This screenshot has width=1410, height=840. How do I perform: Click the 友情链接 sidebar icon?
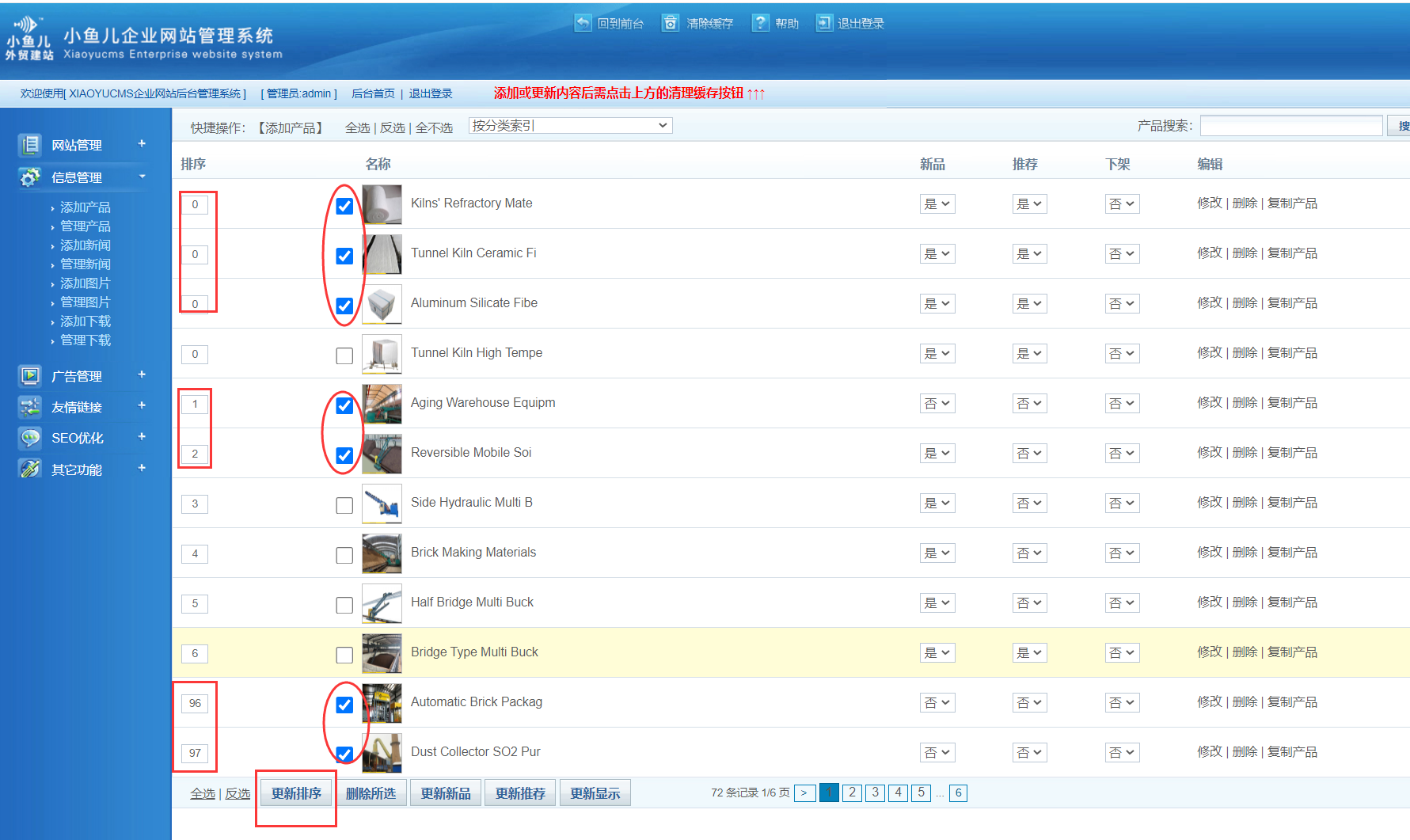[x=30, y=407]
